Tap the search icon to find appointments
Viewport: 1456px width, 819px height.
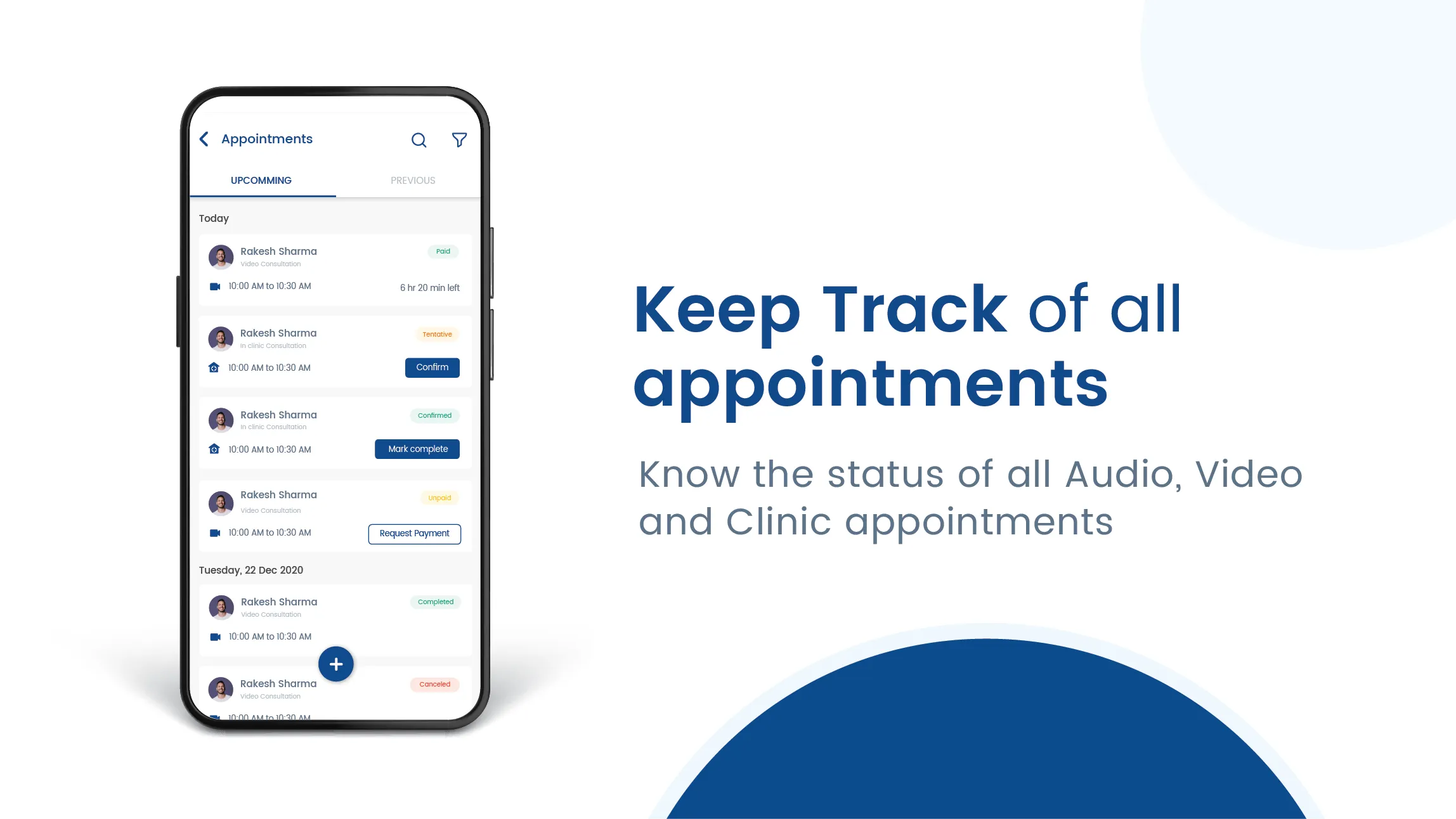click(x=418, y=139)
